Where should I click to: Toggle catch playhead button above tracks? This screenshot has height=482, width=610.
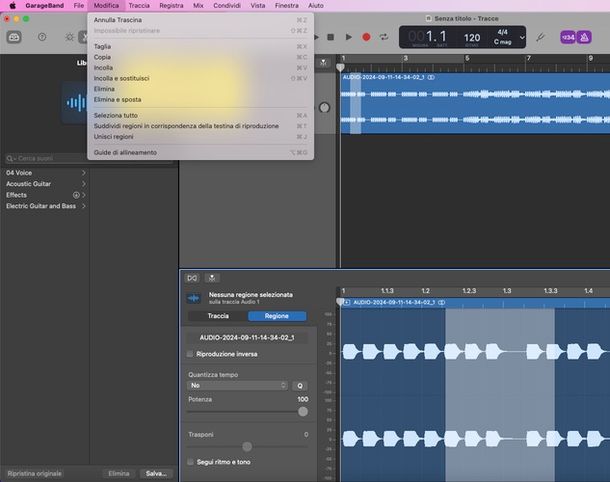(323, 63)
